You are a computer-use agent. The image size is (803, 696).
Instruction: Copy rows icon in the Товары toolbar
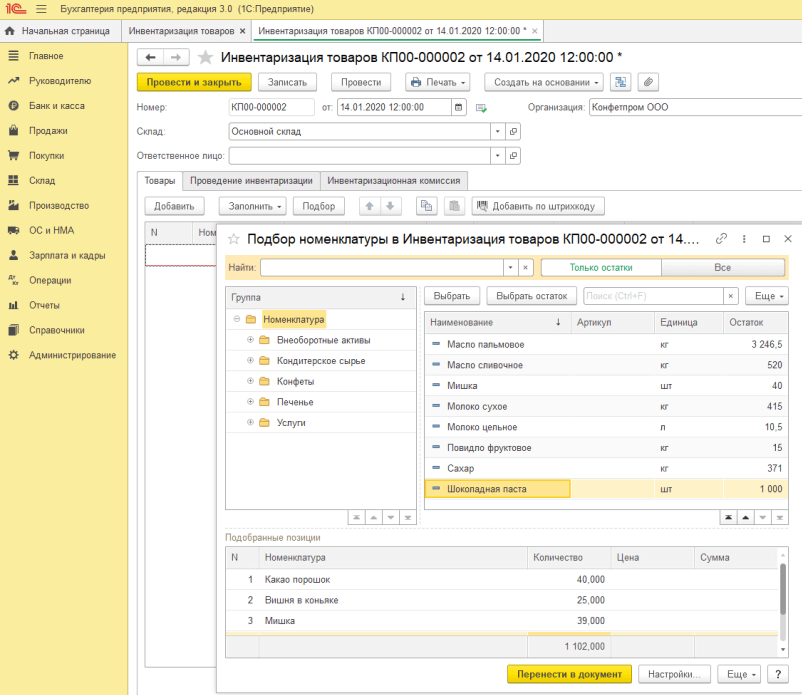[426, 206]
